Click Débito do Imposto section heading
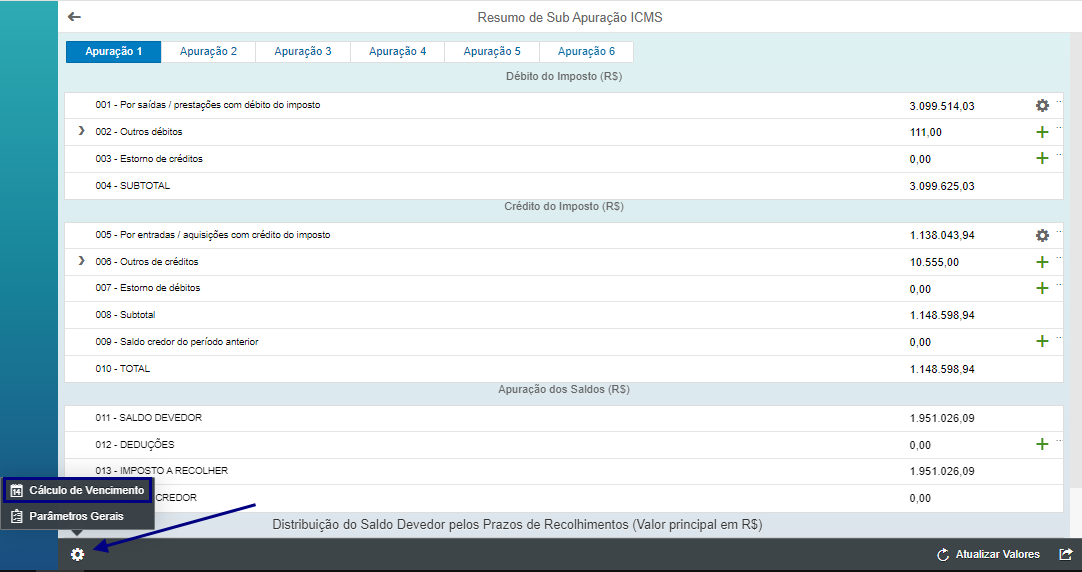Viewport: 1082px width, 572px height. [x=564, y=77]
